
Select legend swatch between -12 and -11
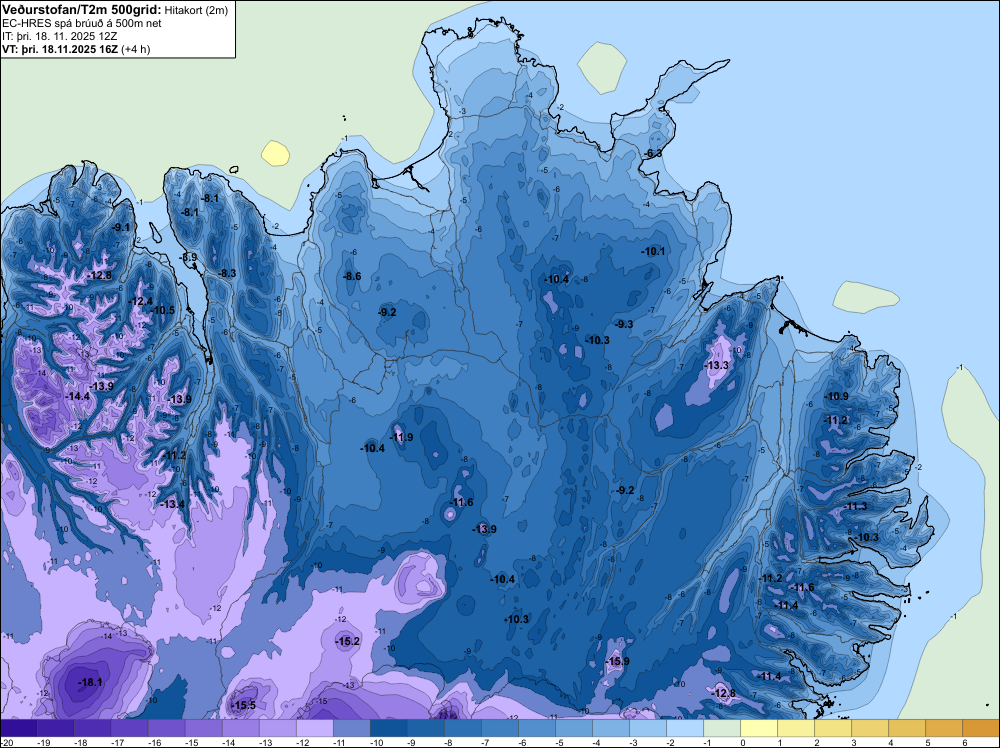pos(315,728)
